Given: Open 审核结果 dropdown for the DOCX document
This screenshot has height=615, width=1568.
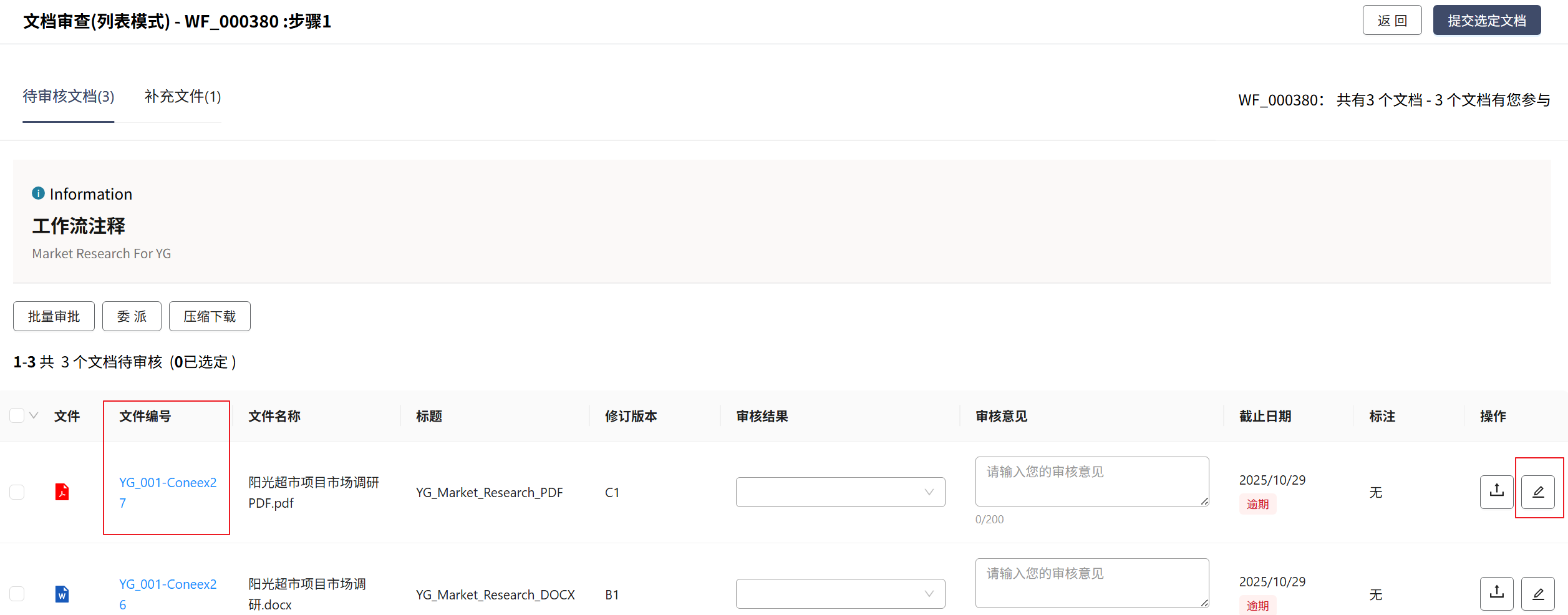Looking at the screenshot, I should click(840, 594).
